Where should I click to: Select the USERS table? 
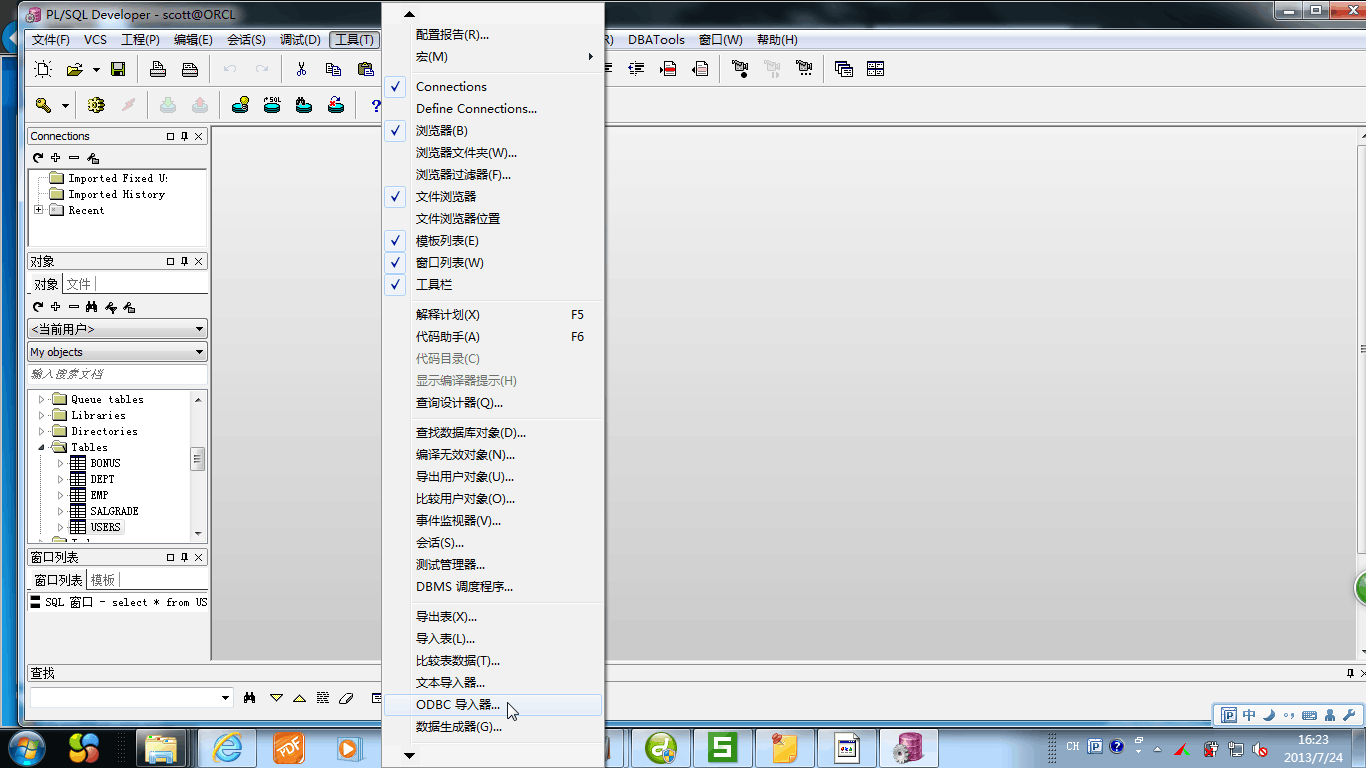[105, 527]
